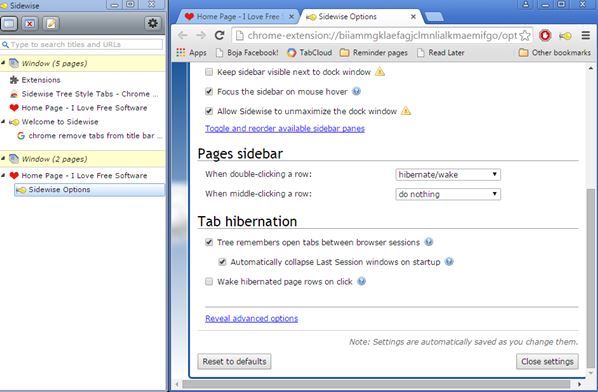The height and width of the screenshot is (392, 598).
Task: Collapse the Window (5 pages) tree node
Action: click(x=3, y=63)
